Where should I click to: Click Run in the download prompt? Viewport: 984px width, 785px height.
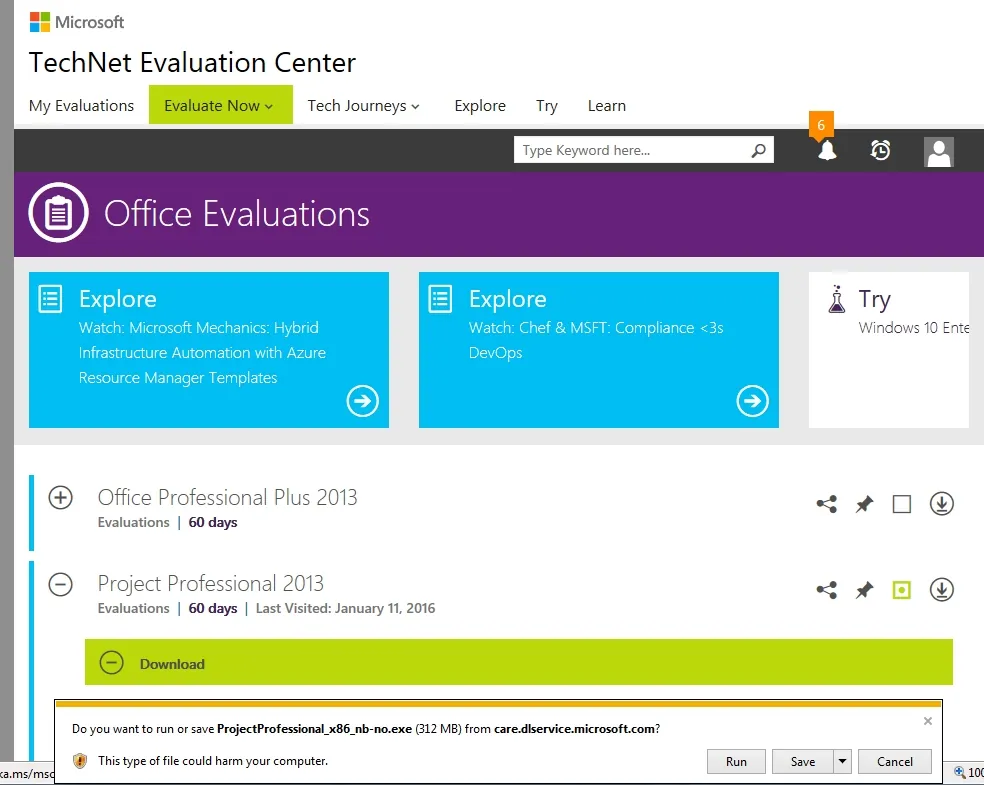[x=736, y=761]
